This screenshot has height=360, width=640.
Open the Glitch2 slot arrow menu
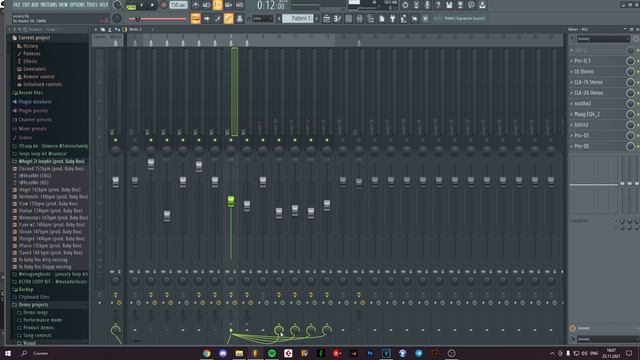pyautogui.click(x=571, y=125)
